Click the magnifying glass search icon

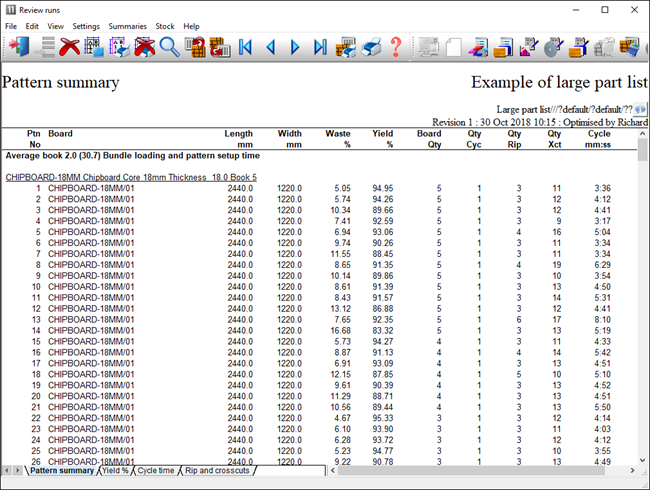[x=169, y=47]
